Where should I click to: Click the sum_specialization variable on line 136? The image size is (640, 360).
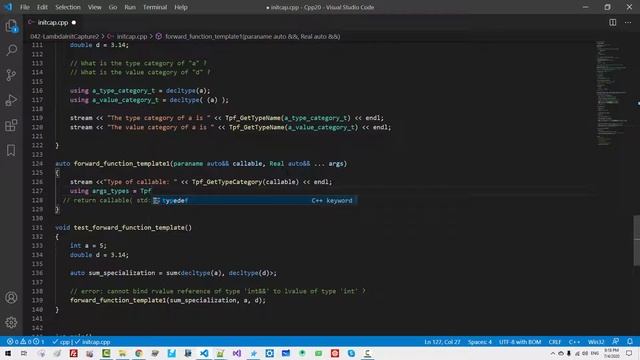coord(122,273)
